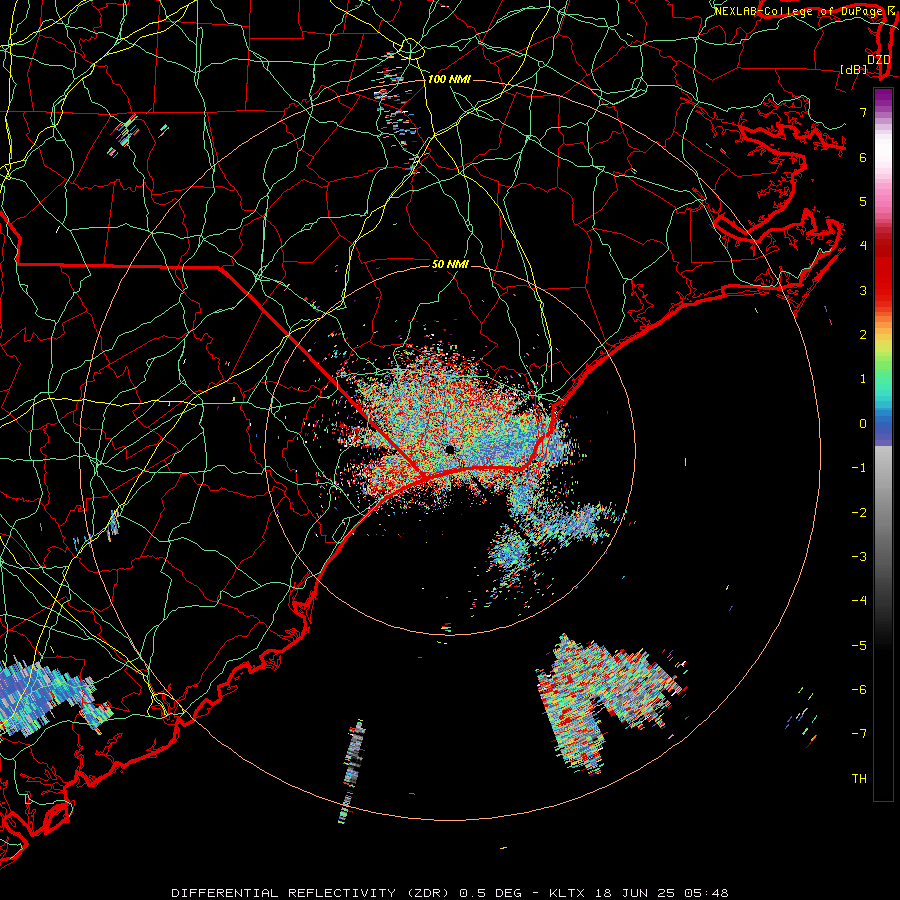Click the gray -2 dB band on color bar
This screenshot has height=900, width=900.
point(883,512)
